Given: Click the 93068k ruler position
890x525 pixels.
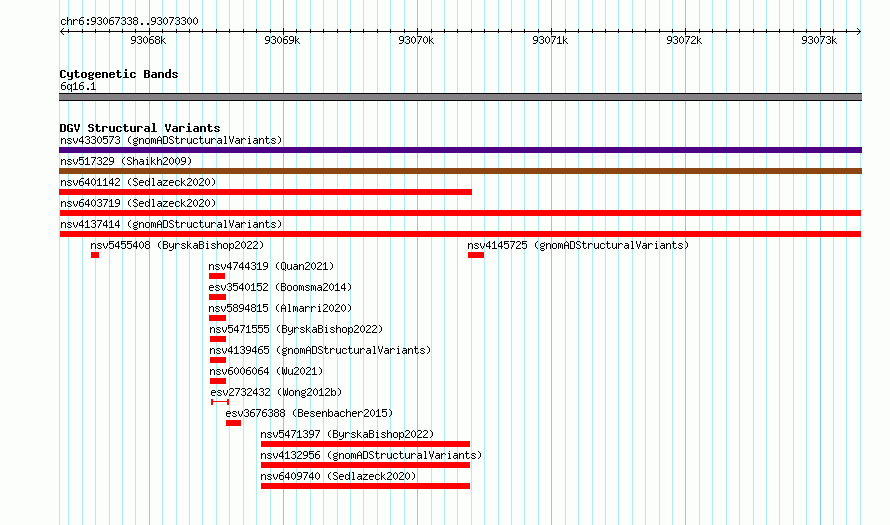Looking at the screenshot, I should pos(148,40).
